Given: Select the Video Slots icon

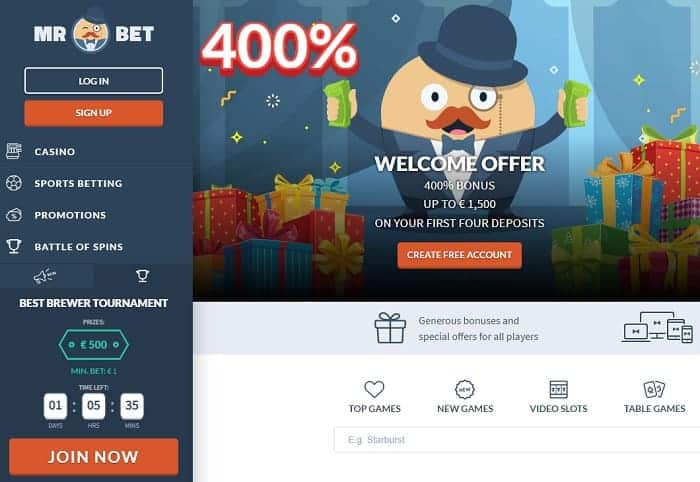Looking at the screenshot, I should tap(558, 389).
